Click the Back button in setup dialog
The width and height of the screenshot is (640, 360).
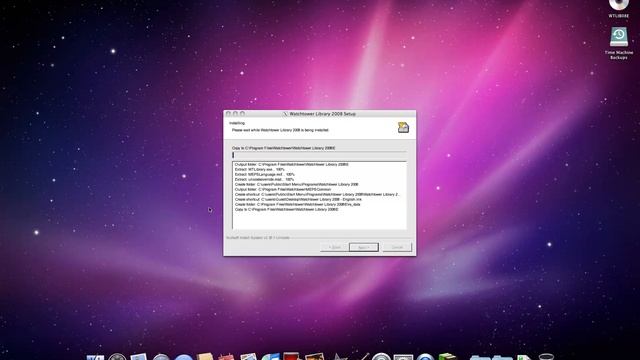(x=335, y=247)
